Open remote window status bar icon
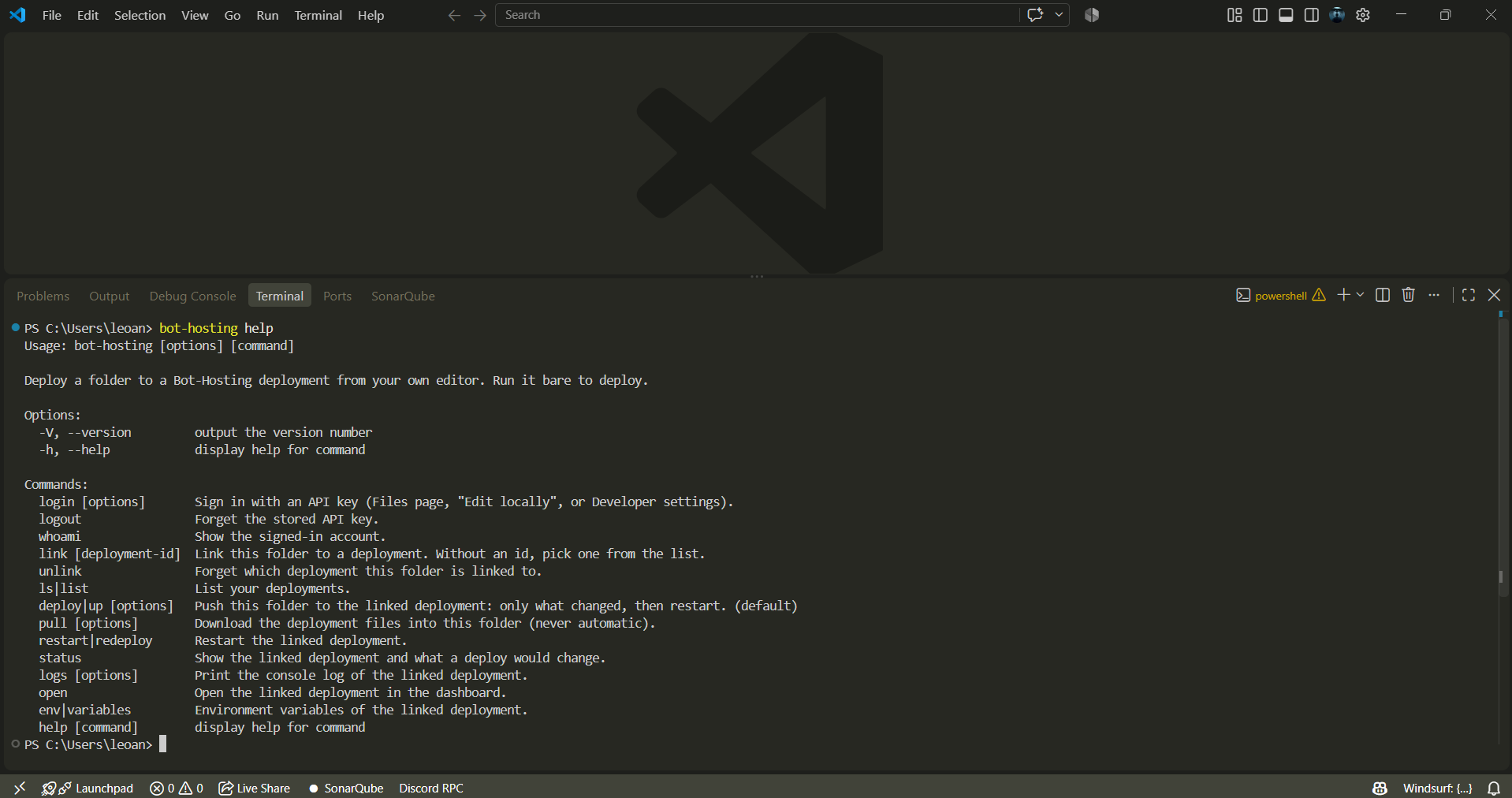 [x=20, y=788]
